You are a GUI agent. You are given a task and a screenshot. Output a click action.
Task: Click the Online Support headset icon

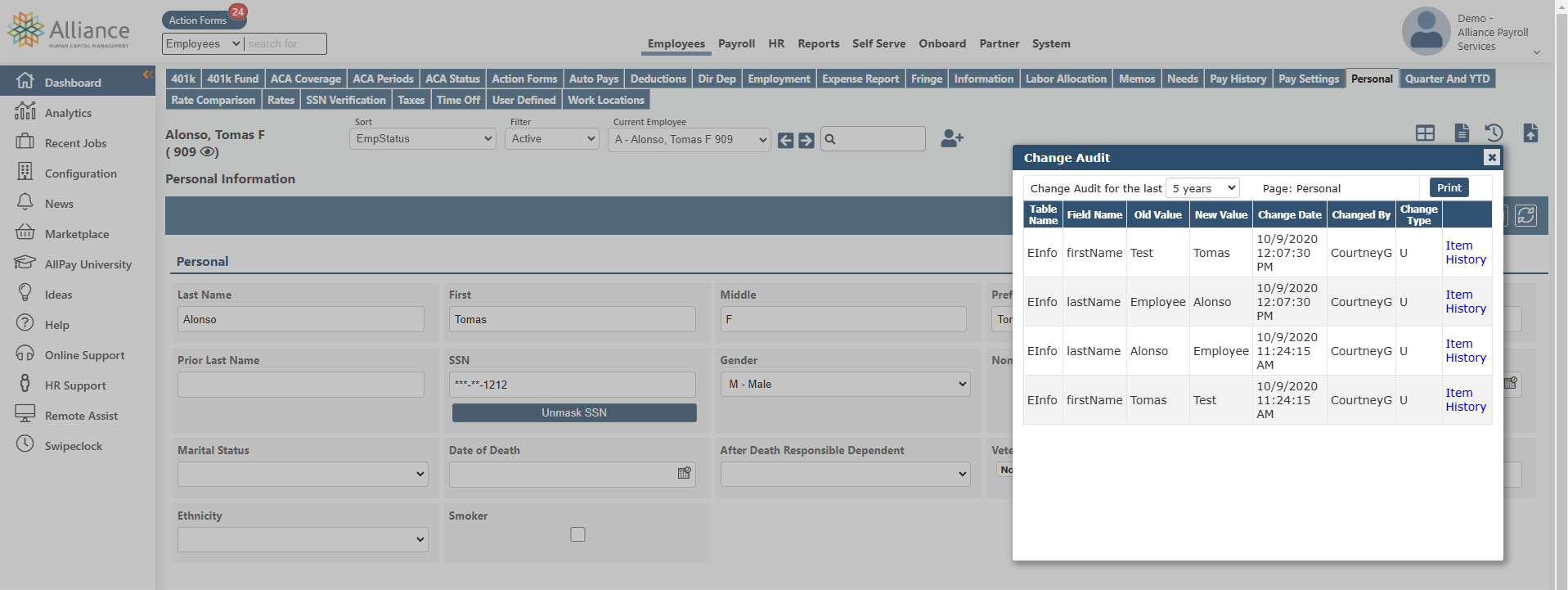25,354
